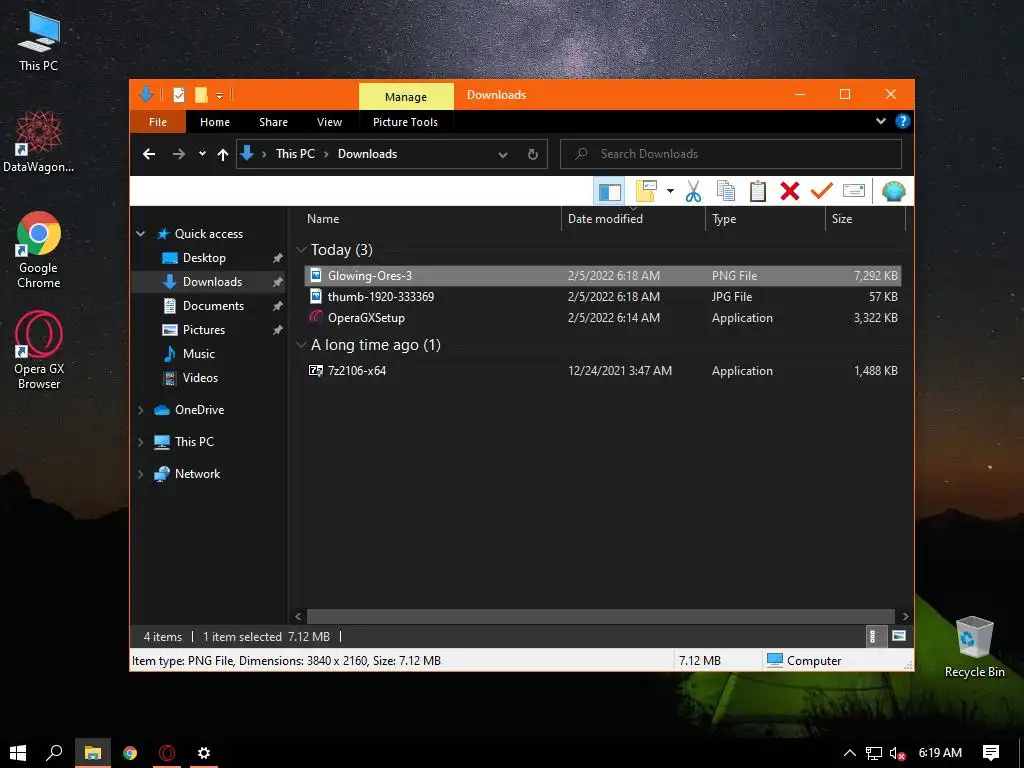Open recent locations dropdown arrow

coord(202,154)
